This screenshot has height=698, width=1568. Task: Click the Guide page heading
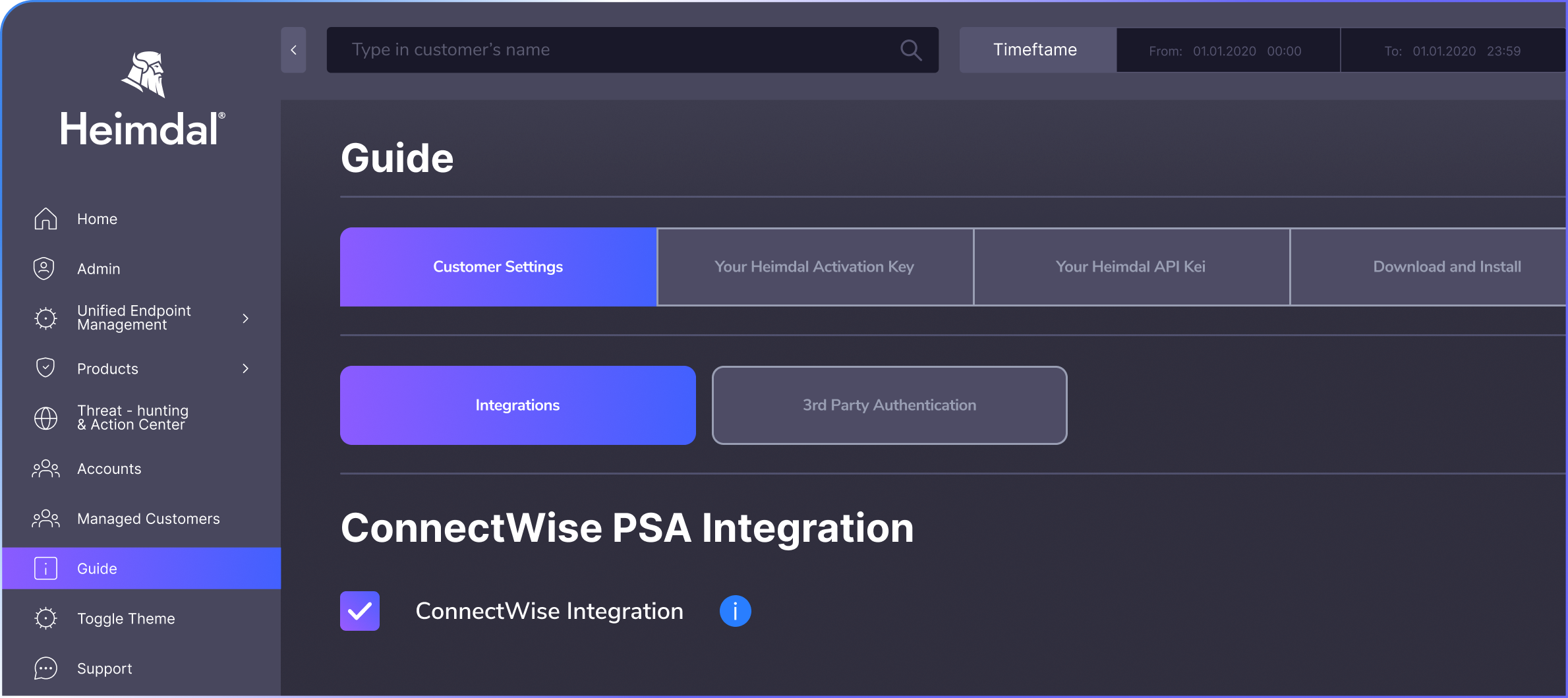click(397, 158)
